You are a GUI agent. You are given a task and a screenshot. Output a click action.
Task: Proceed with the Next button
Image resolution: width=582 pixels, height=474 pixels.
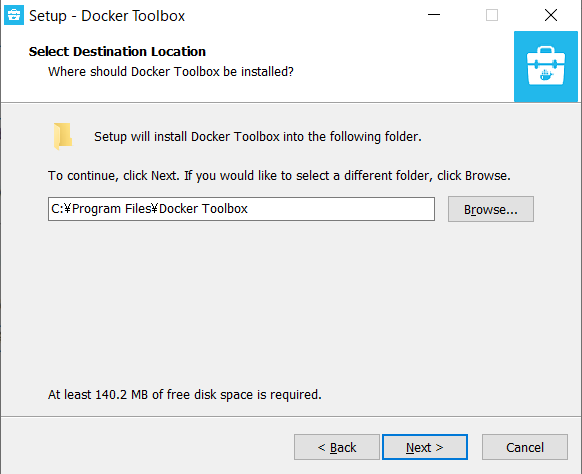[x=425, y=447]
